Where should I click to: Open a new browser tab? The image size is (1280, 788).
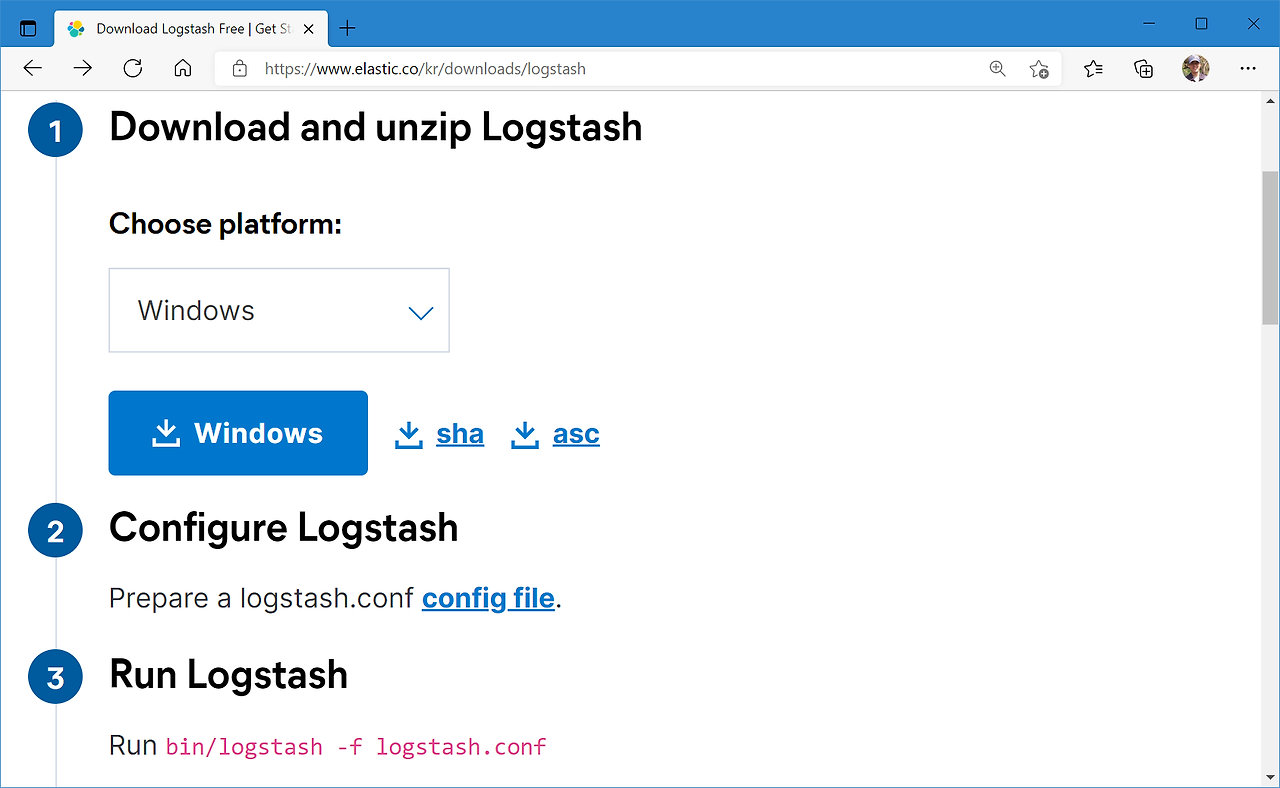(347, 28)
